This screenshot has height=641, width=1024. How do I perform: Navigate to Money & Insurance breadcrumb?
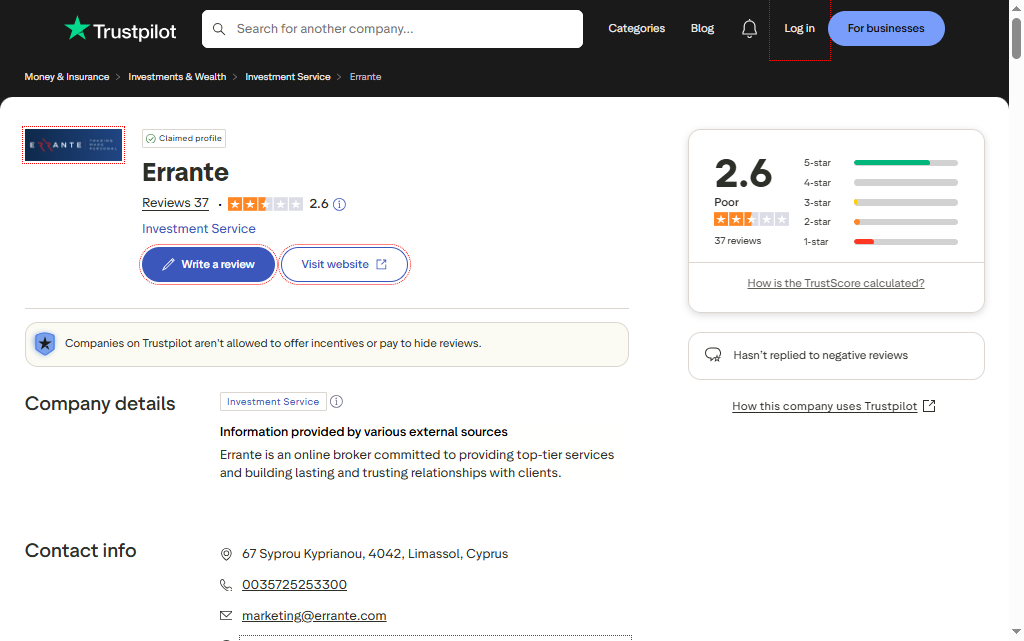tap(66, 76)
